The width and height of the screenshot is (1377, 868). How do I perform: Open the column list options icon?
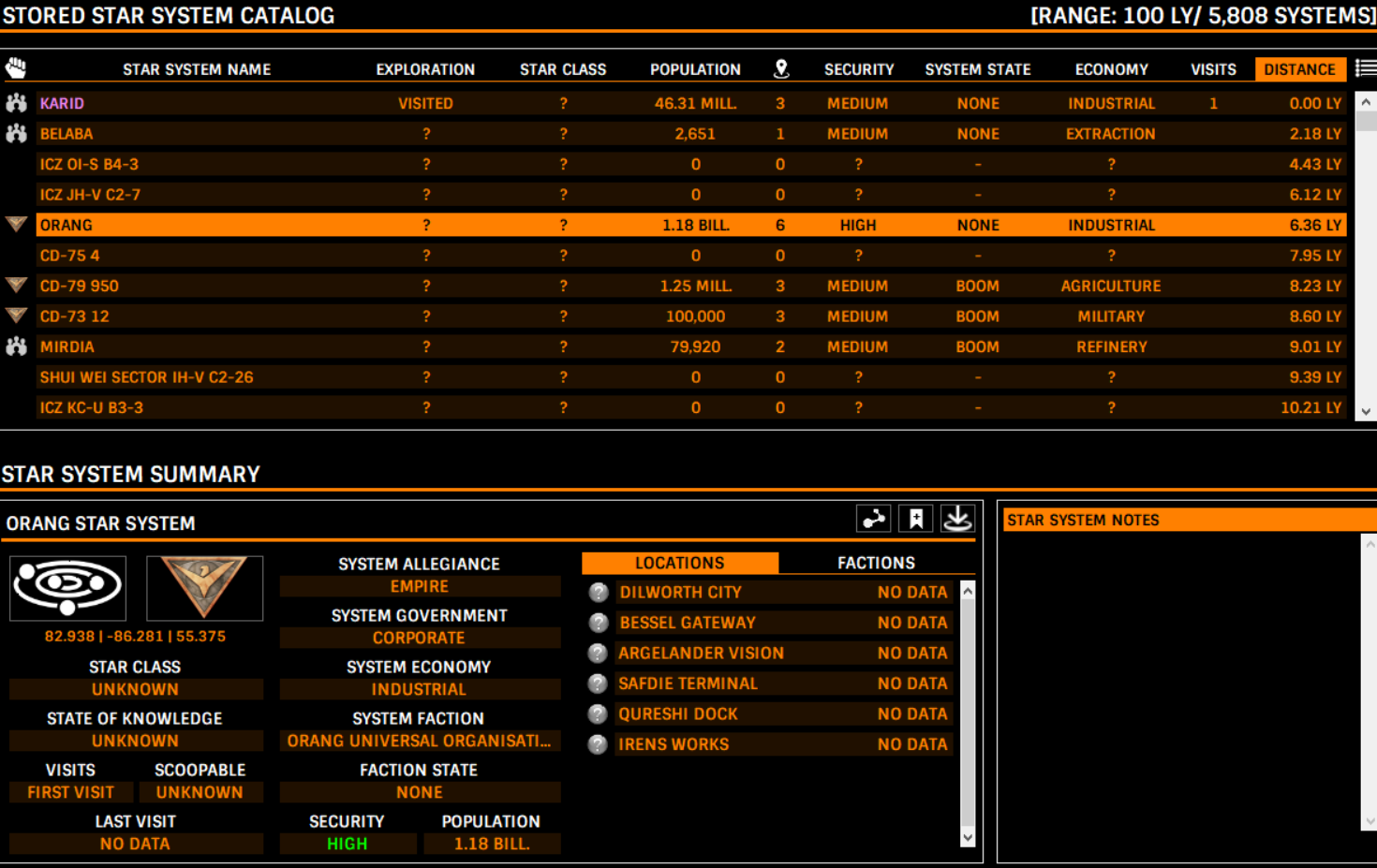(1366, 68)
